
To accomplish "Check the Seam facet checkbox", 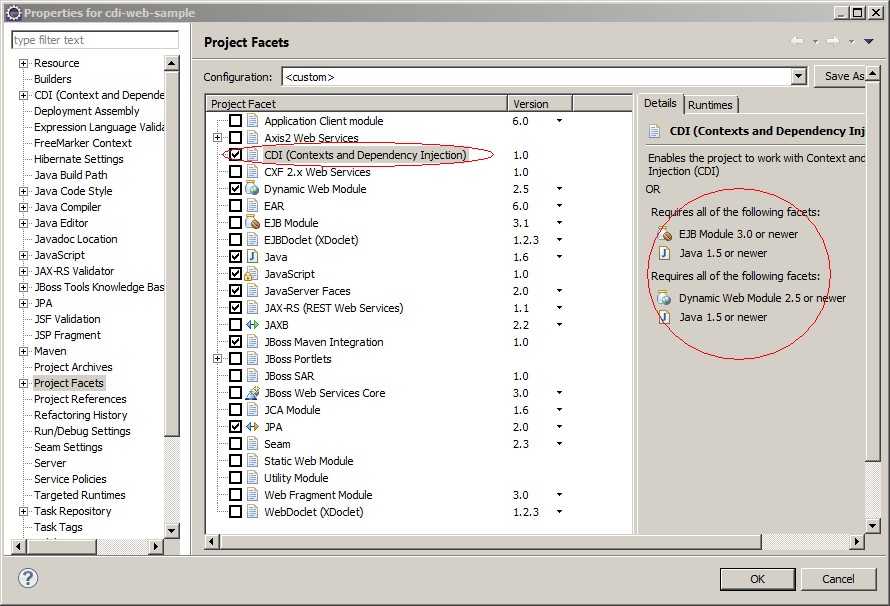I will 236,444.
